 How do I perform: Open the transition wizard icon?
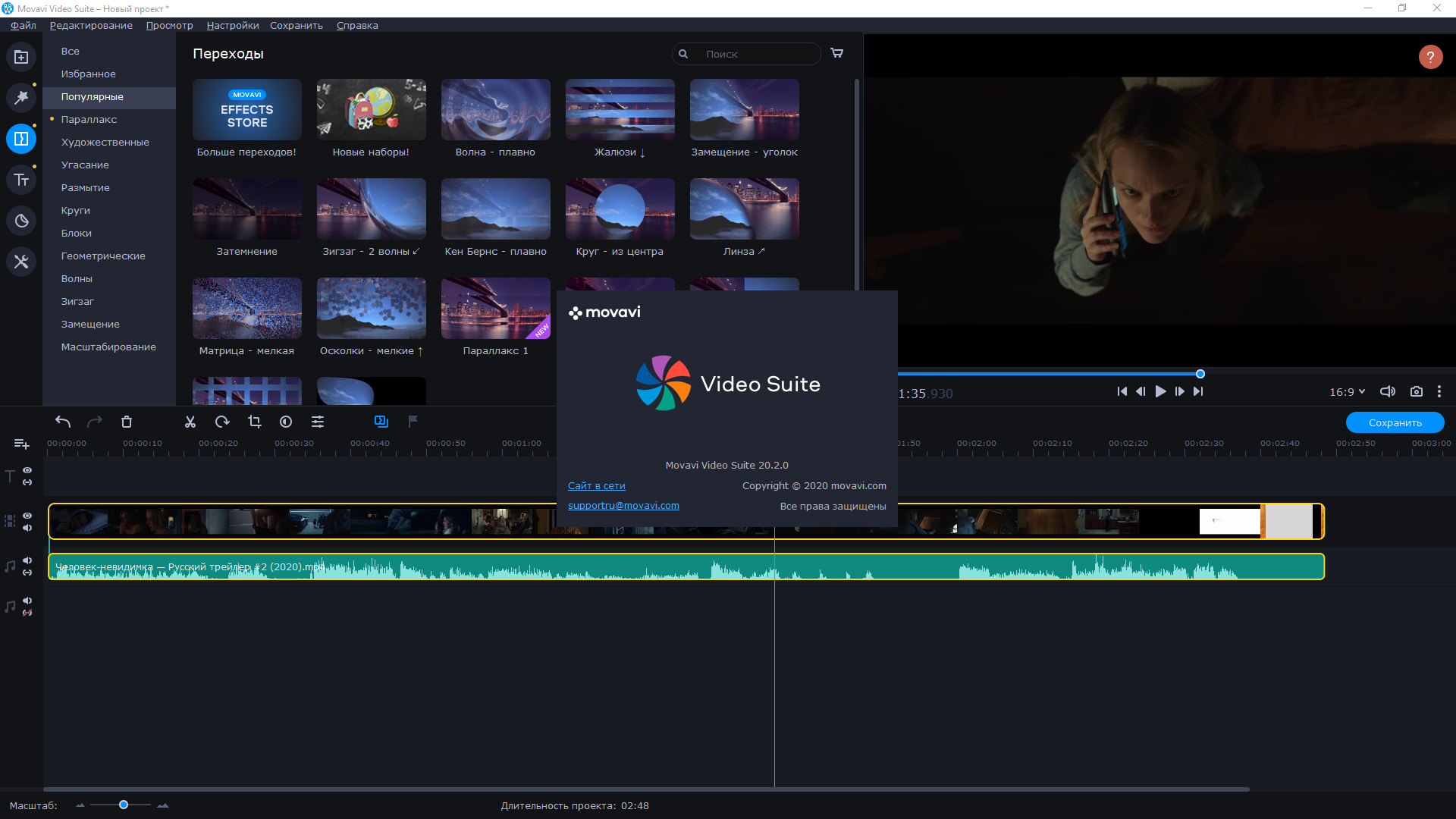click(x=381, y=422)
